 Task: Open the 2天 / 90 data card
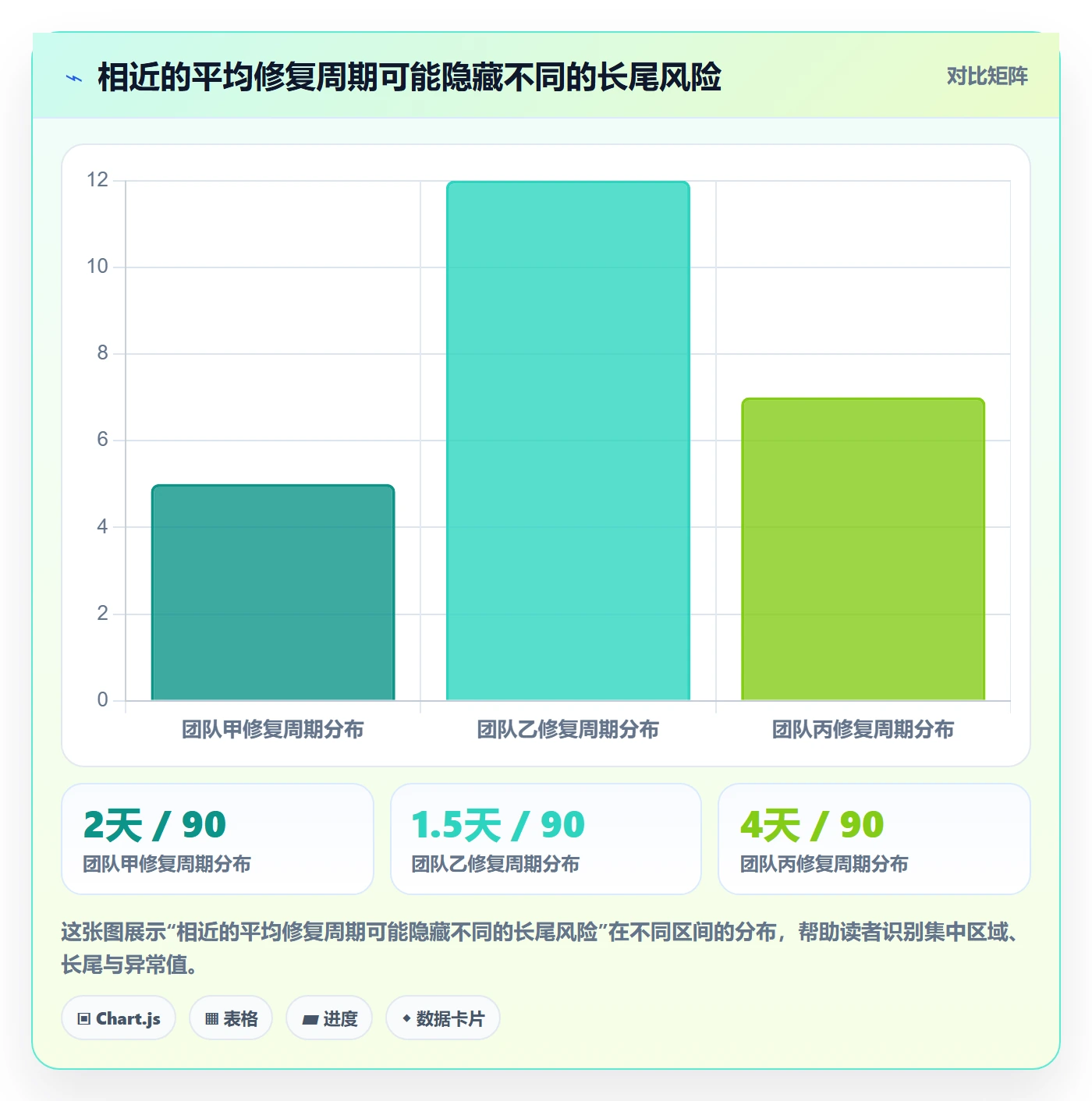pyautogui.click(x=218, y=839)
